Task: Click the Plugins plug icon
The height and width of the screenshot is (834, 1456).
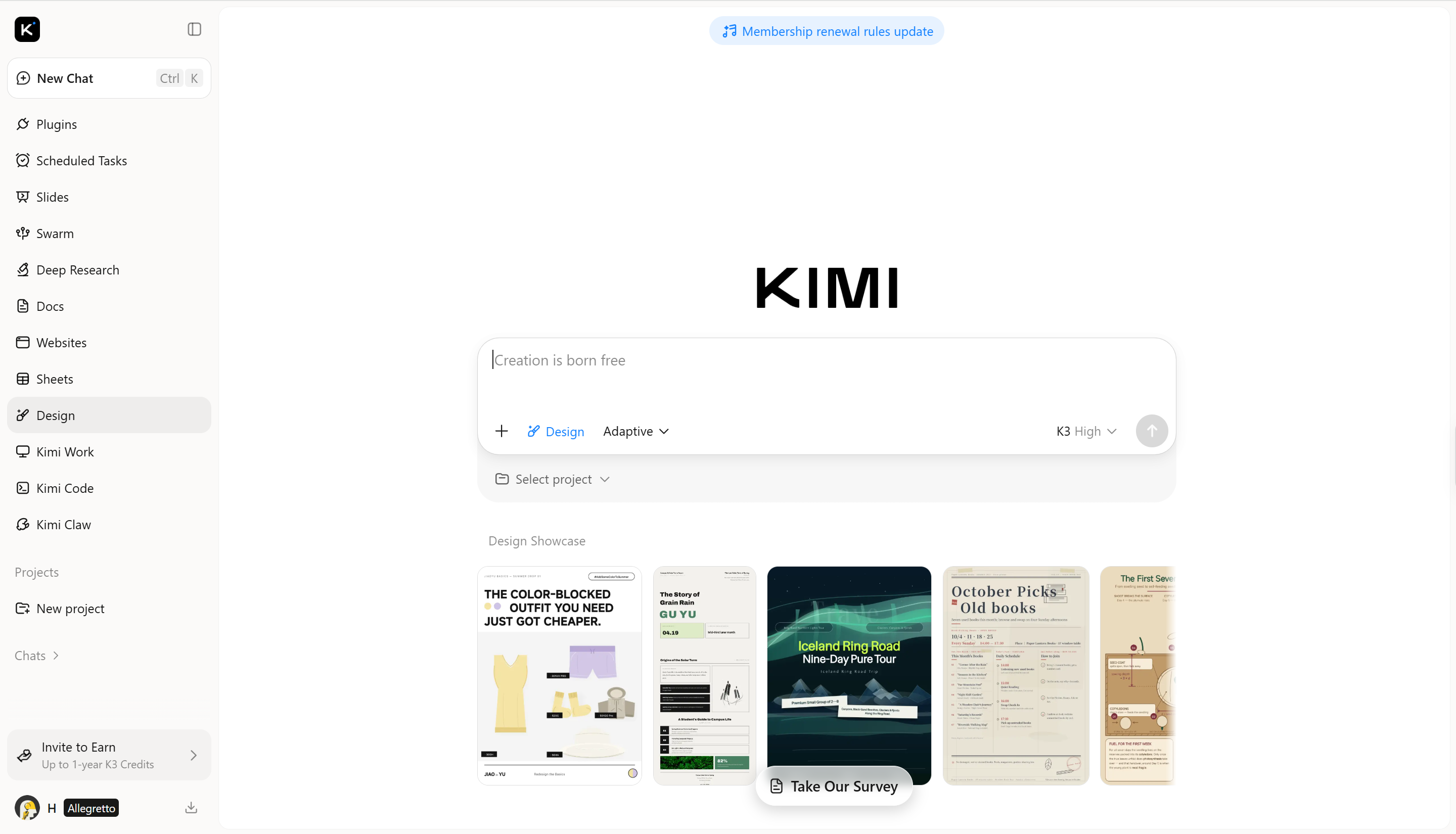Action: pyautogui.click(x=23, y=124)
